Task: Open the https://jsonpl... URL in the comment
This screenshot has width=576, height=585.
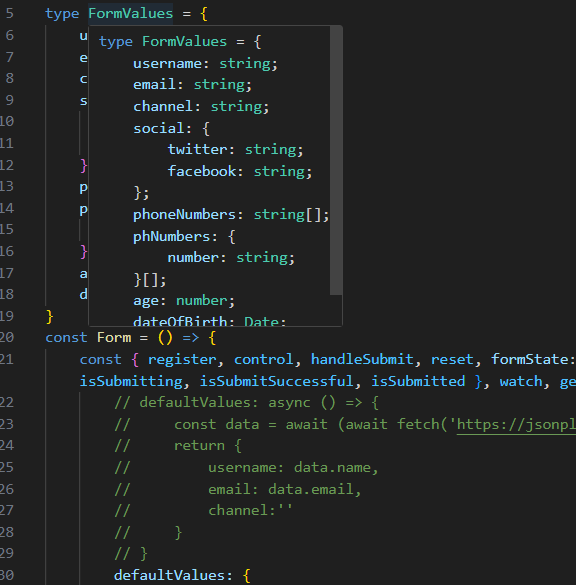Action: (516, 425)
